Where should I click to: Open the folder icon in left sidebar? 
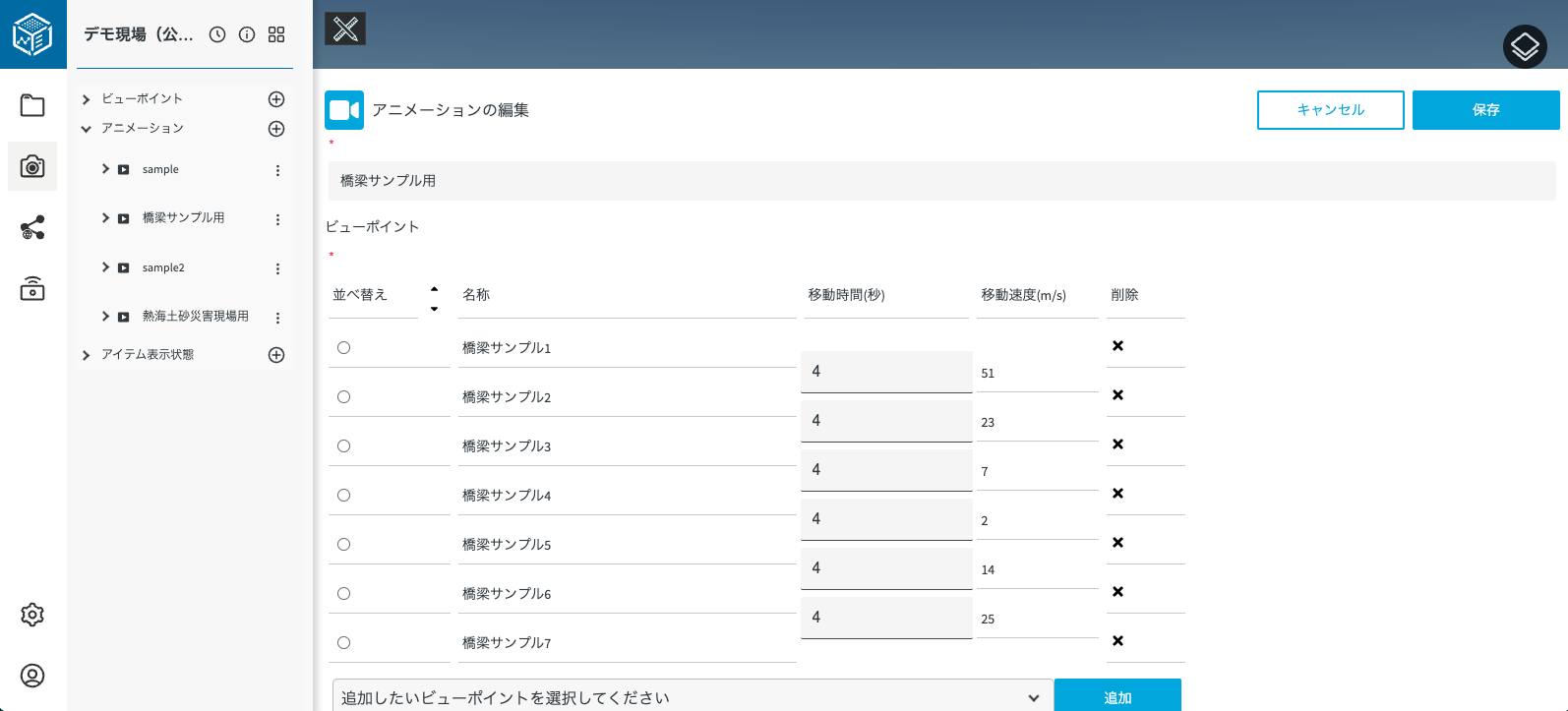click(x=32, y=105)
